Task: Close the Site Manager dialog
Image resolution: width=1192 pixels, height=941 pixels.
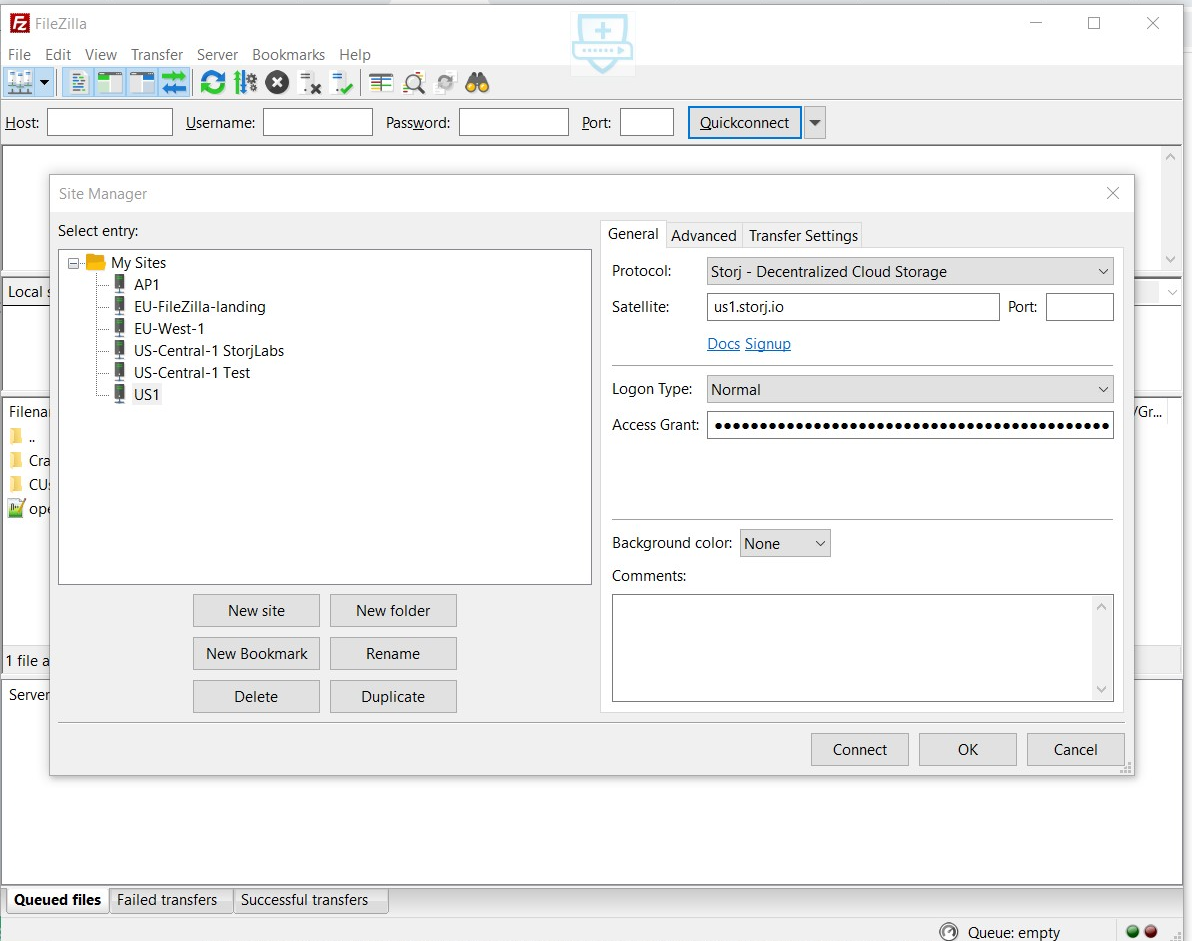Action: click(1113, 193)
